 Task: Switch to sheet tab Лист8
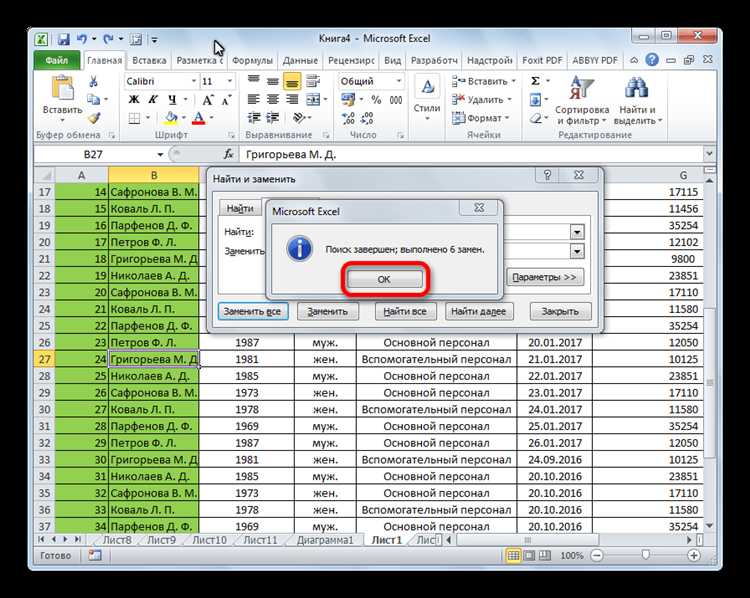click(x=117, y=540)
